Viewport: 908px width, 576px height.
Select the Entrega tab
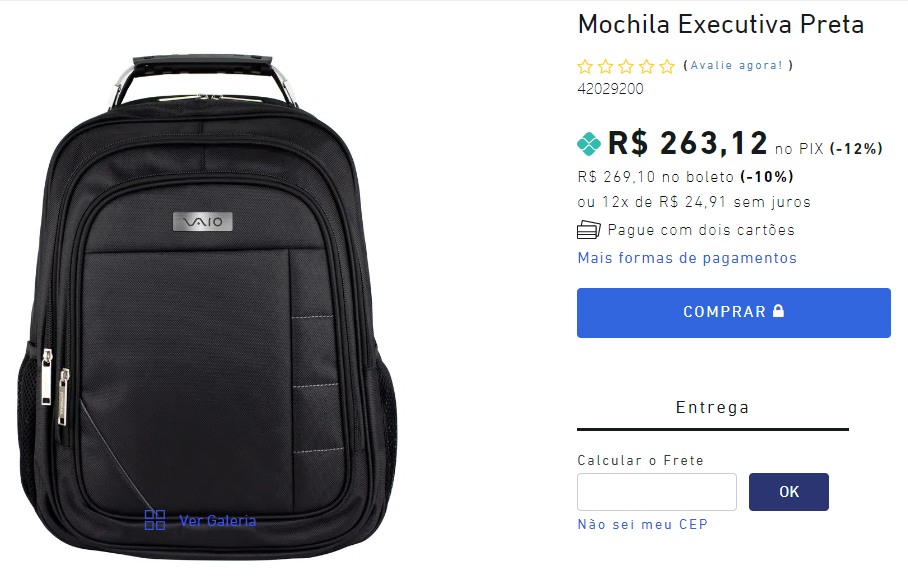point(713,410)
